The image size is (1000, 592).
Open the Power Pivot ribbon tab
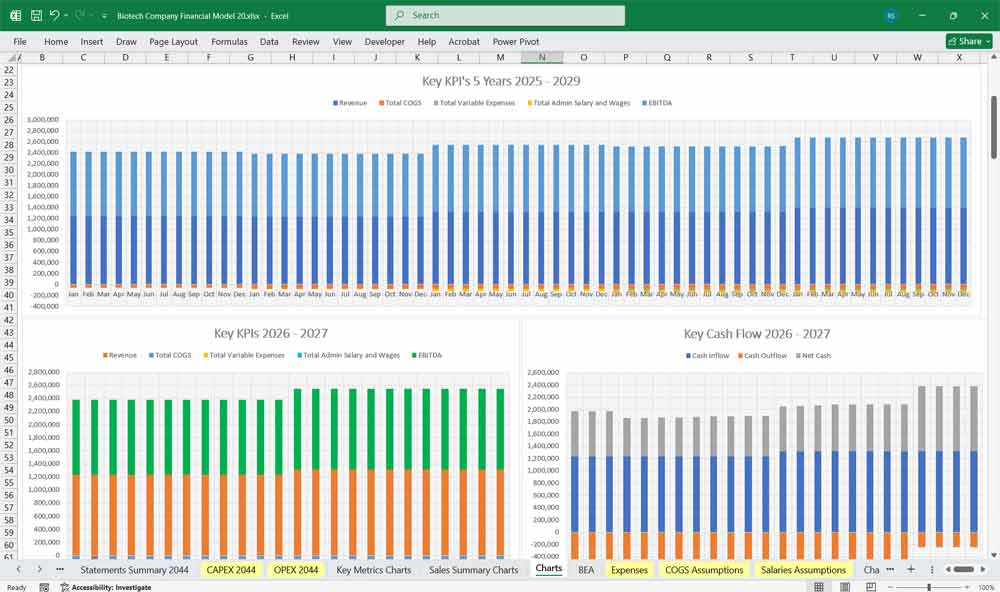516,41
